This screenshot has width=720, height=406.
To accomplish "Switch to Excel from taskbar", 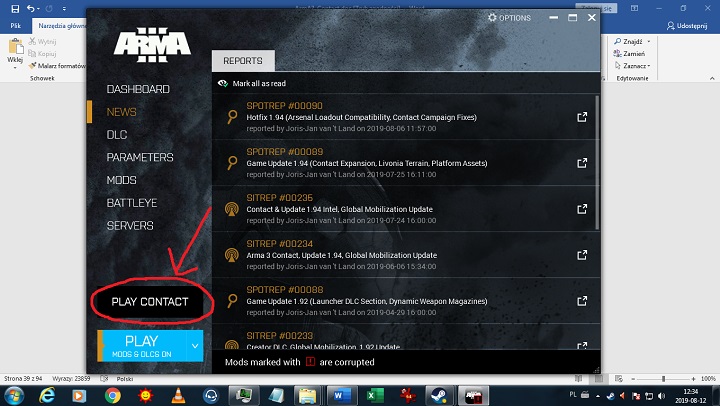I will [375, 395].
